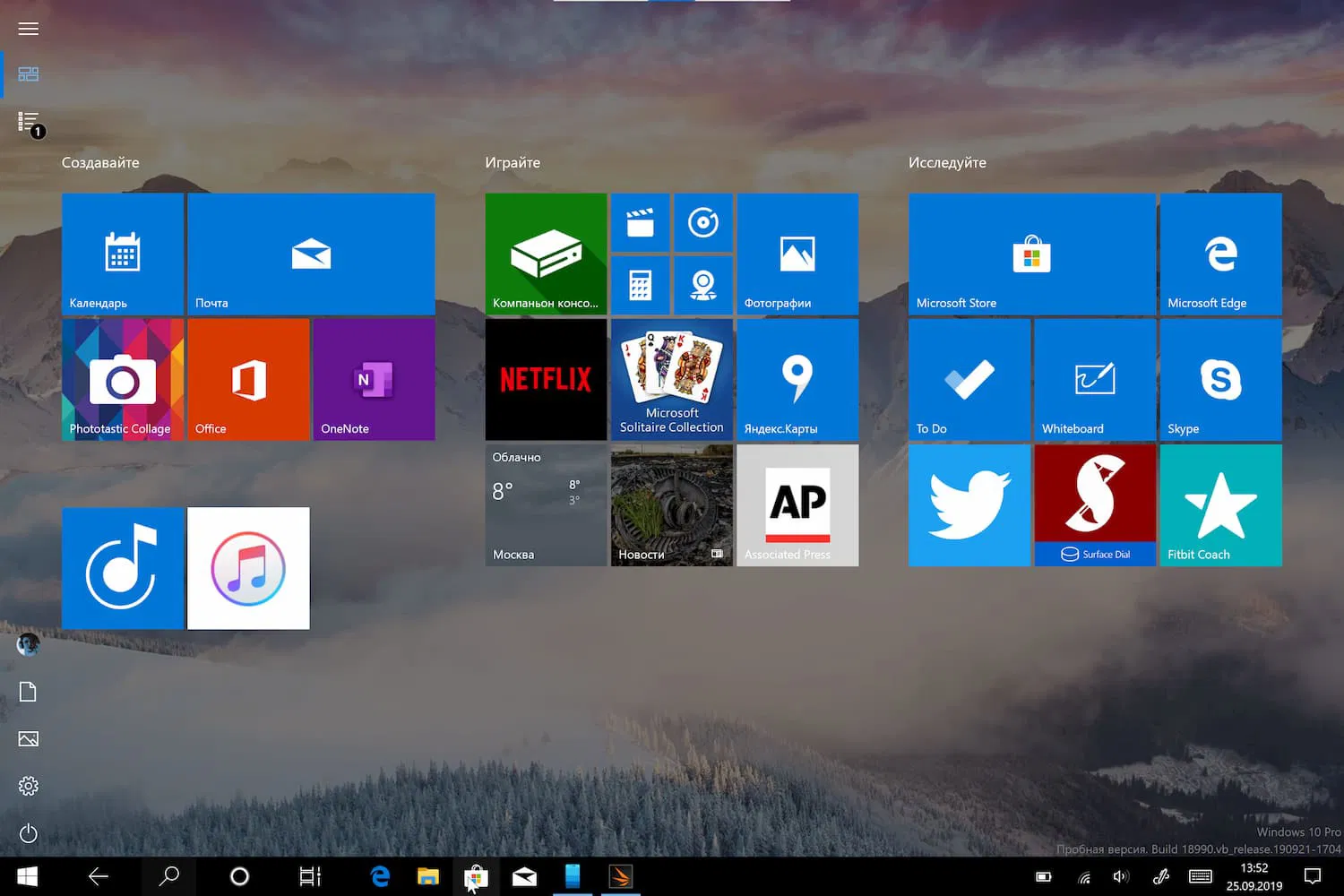Open the Яндекс.Карты maps tile
Viewport: 1344px width, 896px height.
point(797,379)
